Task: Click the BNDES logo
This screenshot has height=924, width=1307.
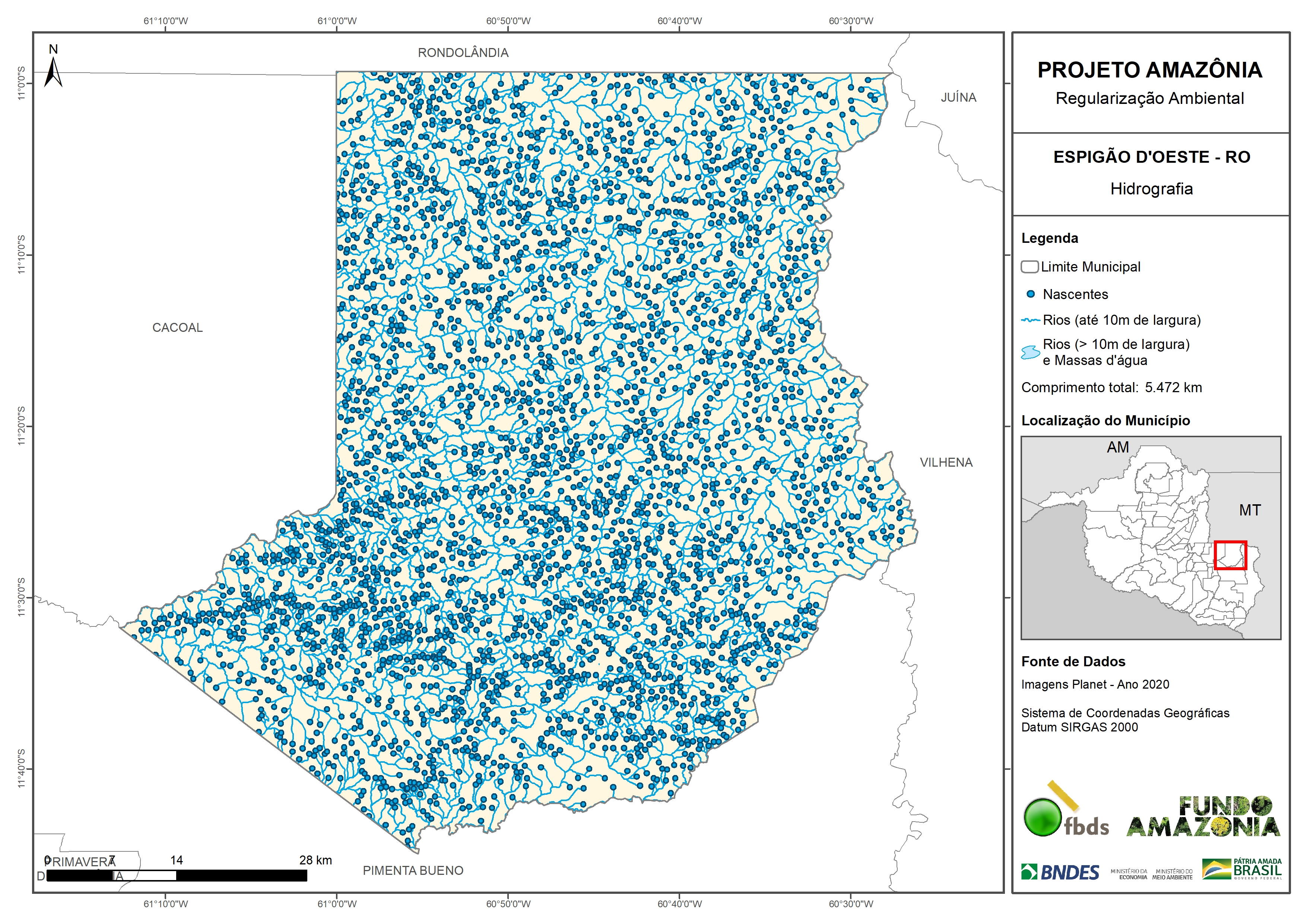Action: pyautogui.click(x=1060, y=872)
